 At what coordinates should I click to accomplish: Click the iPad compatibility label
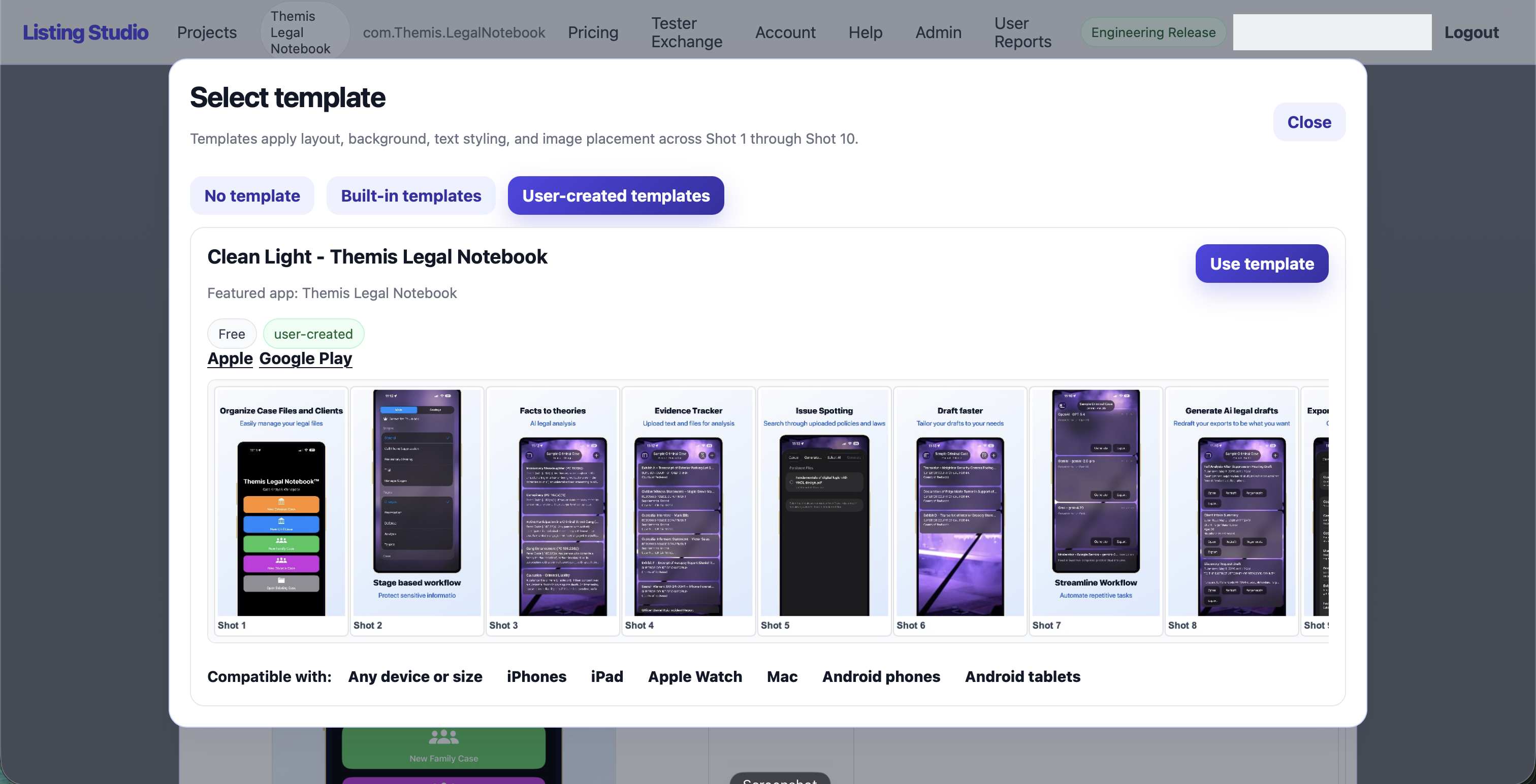(x=607, y=677)
